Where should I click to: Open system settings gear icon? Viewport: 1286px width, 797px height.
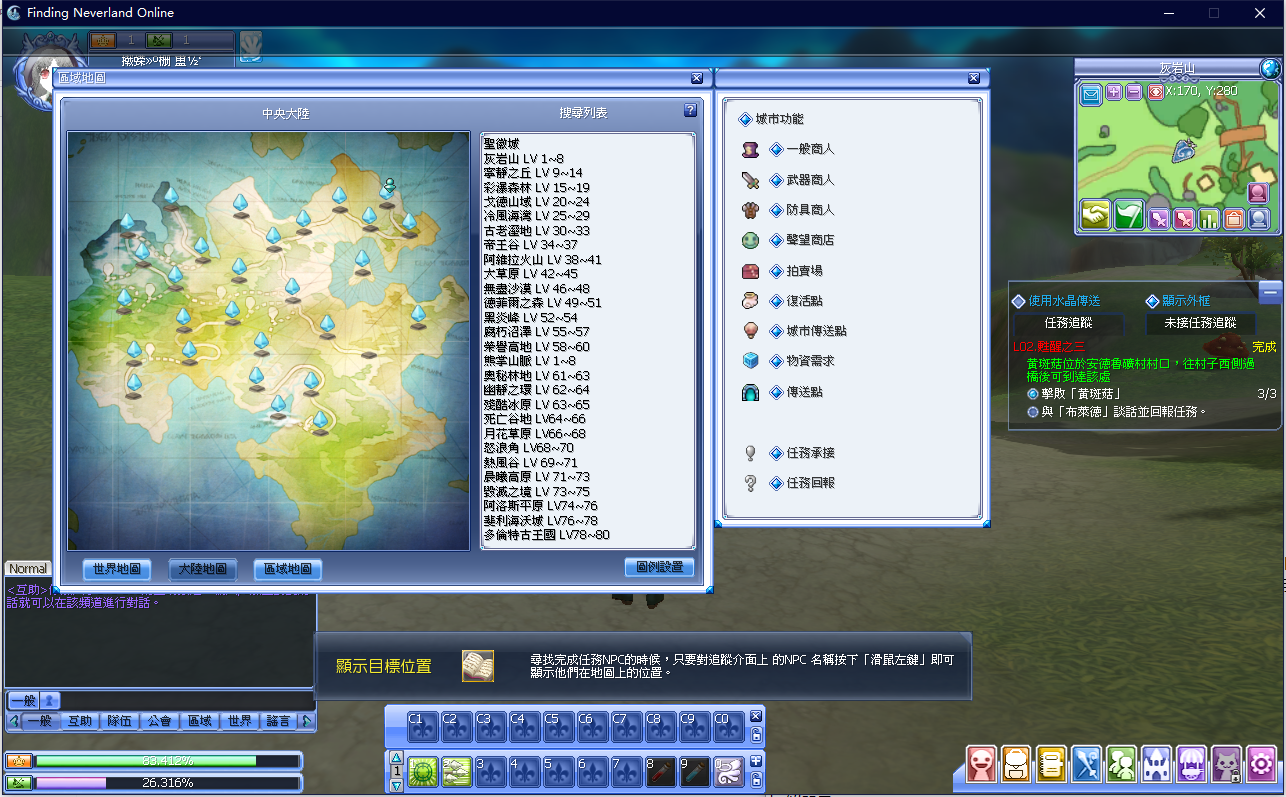pyautogui.click(x=1261, y=763)
